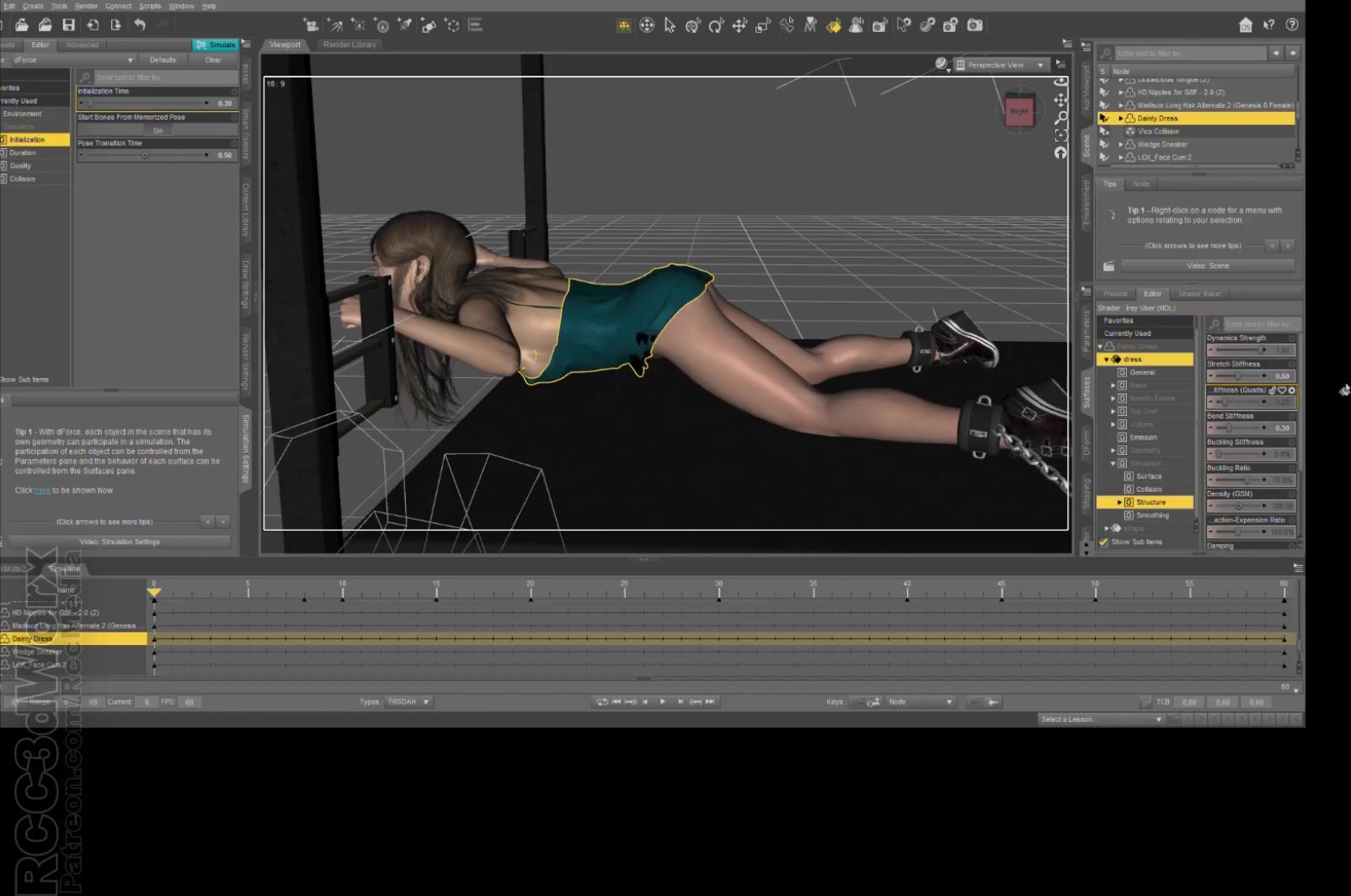Select the Rotate tool in toolbar

[x=716, y=25]
